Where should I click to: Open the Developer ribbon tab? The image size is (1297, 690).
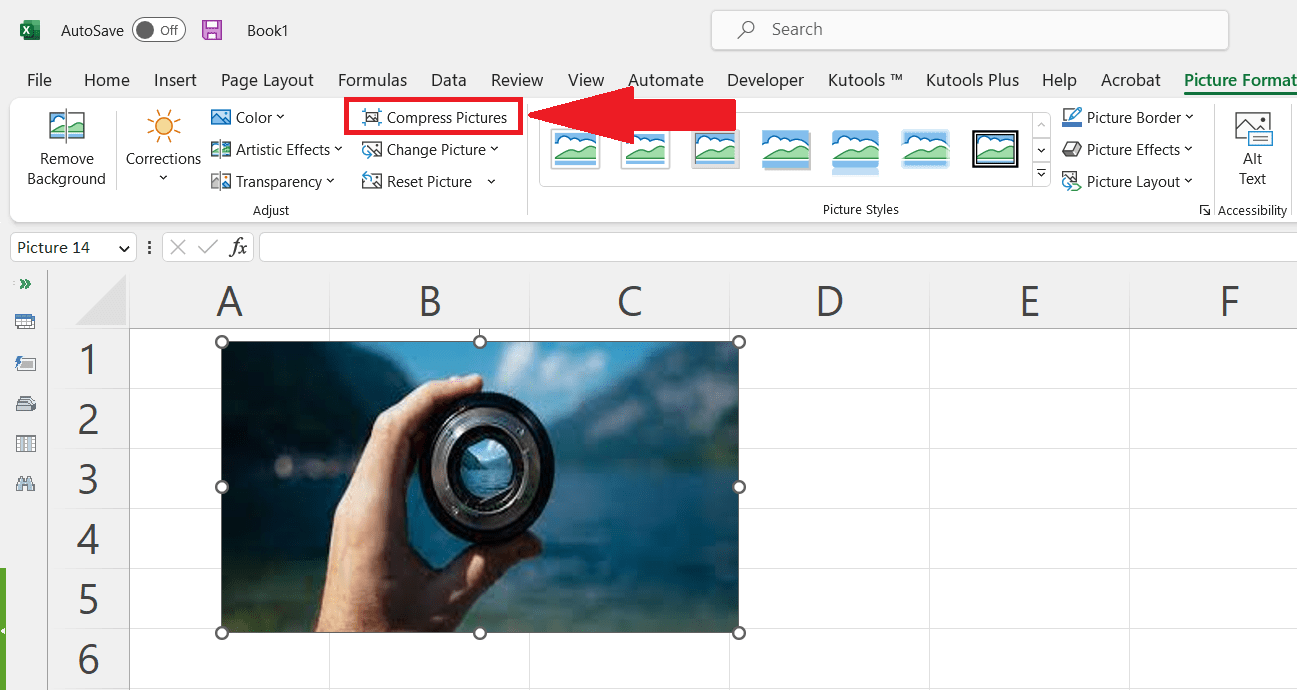pos(765,80)
